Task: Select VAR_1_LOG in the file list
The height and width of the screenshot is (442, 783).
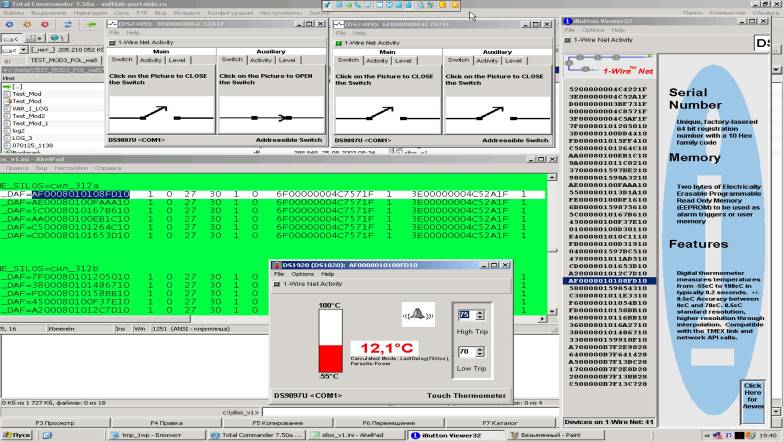Action: coord(30,108)
